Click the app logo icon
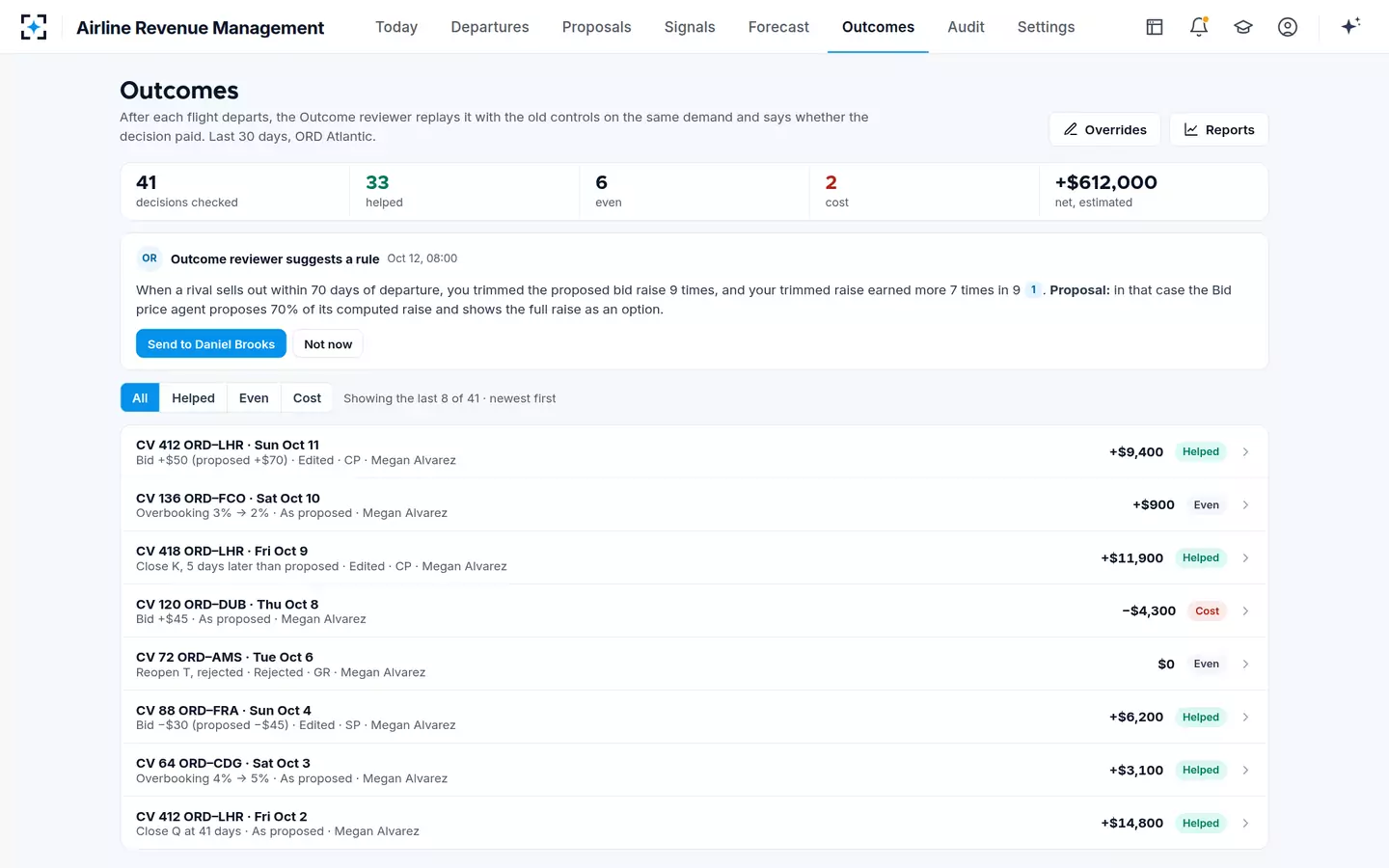The height and width of the screenshot is (868, 1389). tap(34, 27)
